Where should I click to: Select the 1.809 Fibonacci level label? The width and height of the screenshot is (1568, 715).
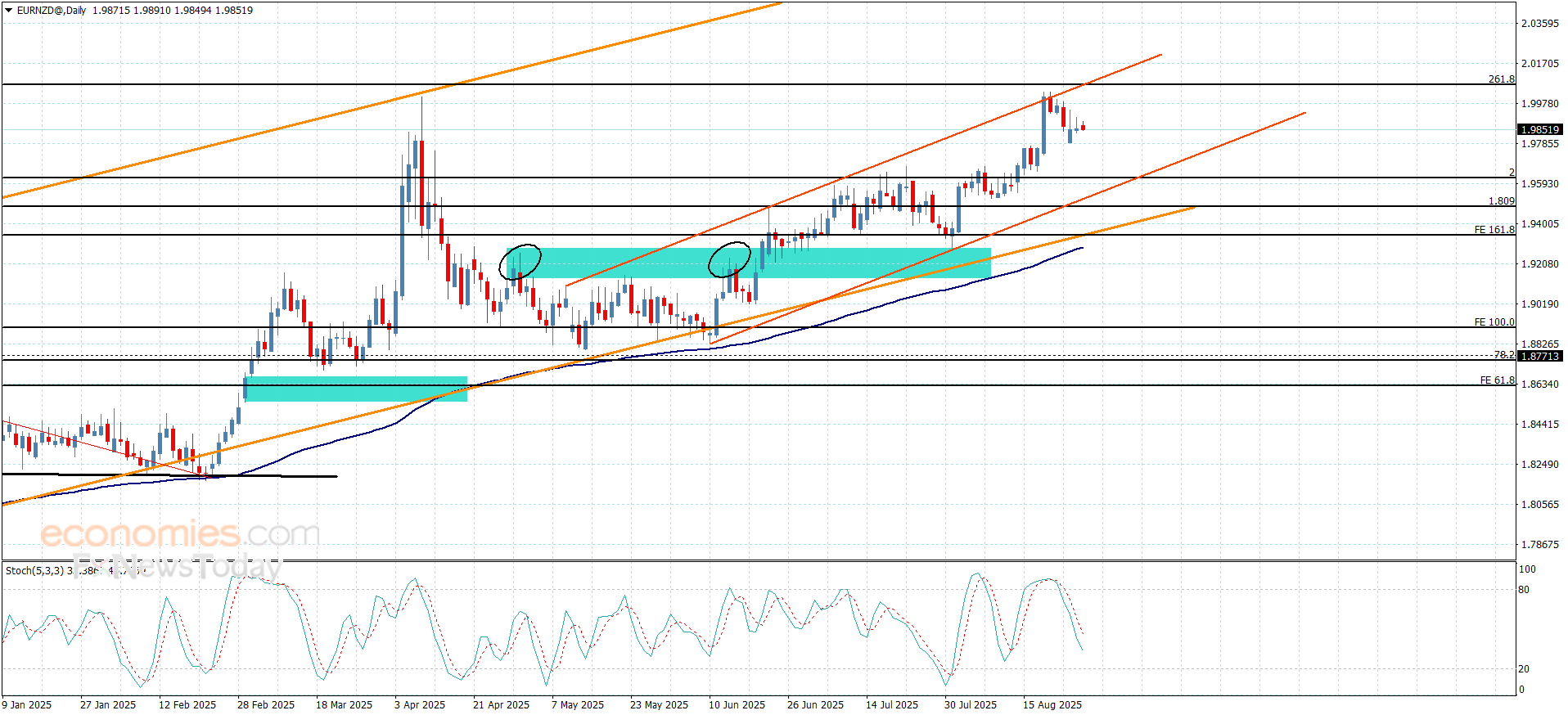point(1501,200)
